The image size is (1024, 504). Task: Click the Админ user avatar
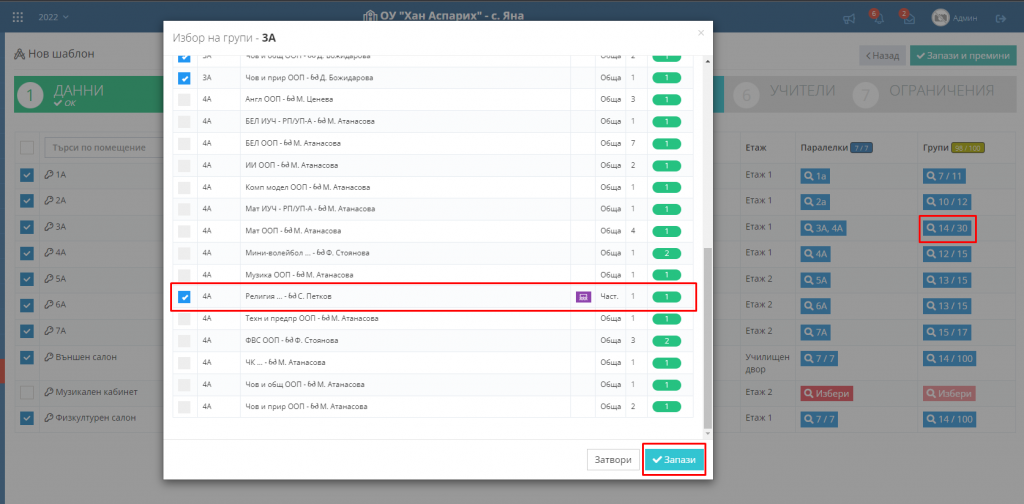(940, 18)
